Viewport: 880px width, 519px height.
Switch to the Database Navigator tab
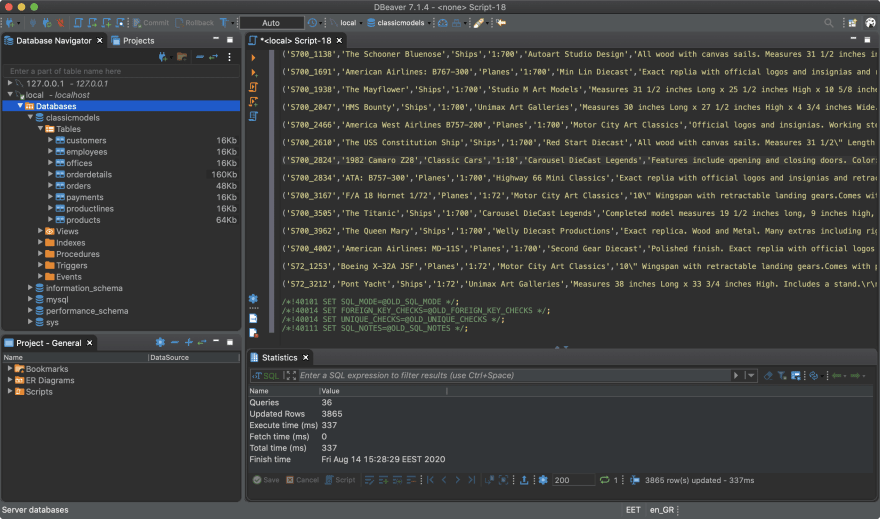tap(53, 40)
